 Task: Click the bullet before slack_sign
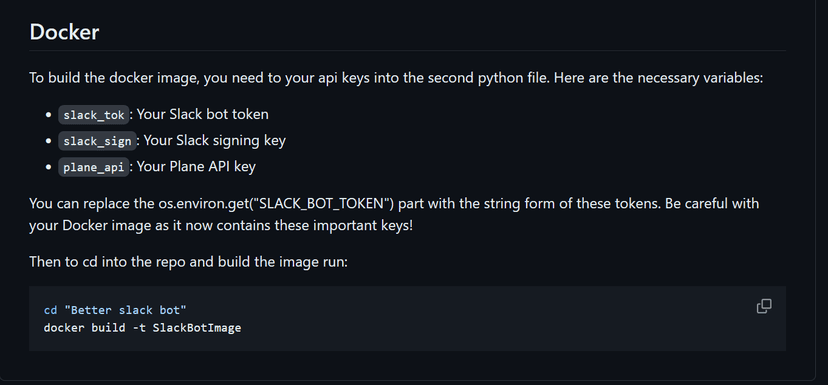pos(49,141)
